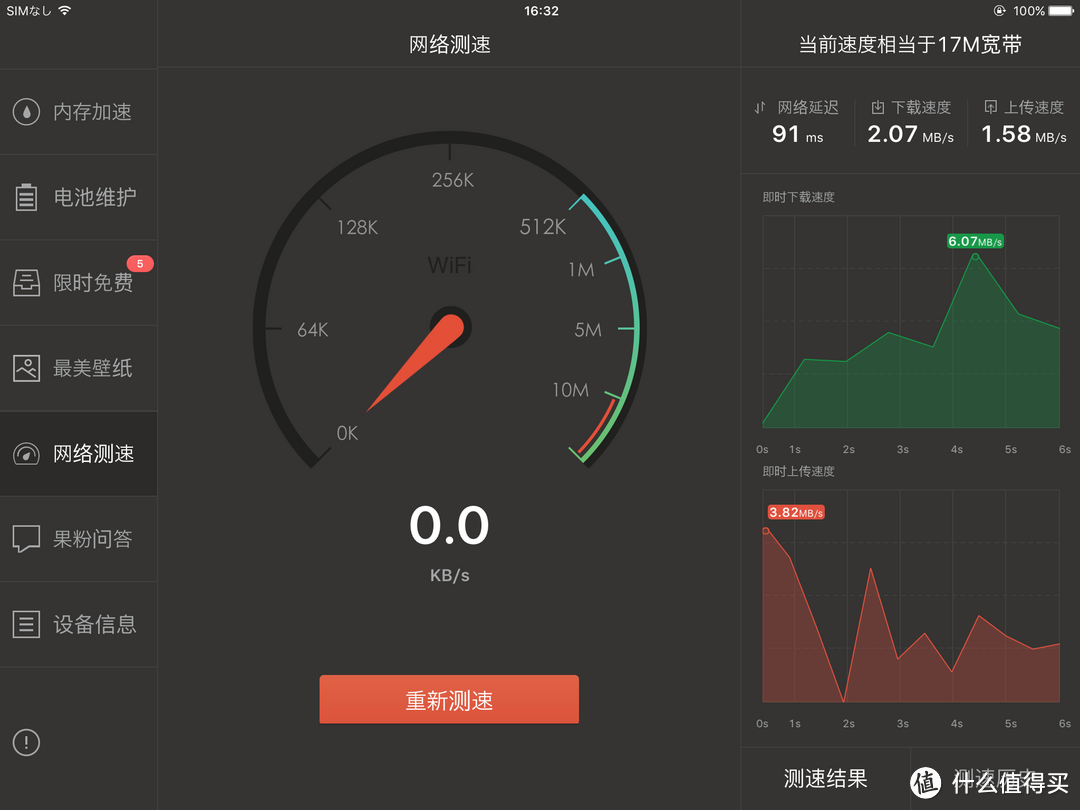This screenshot has width=1080, height=810.
Task: Tap the battery indicator in the status bar
Action: coord(1061,10)
